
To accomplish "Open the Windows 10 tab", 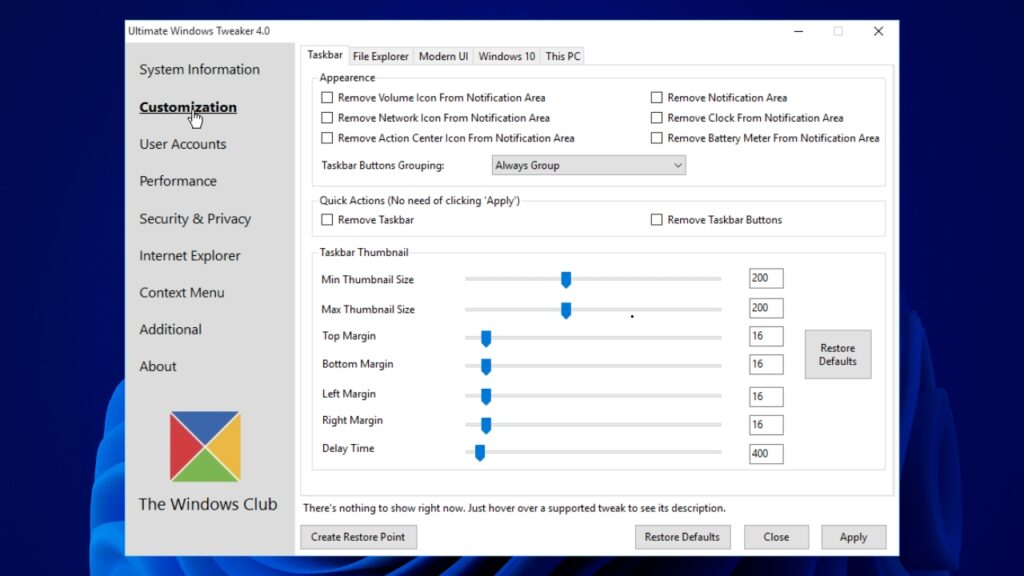I will pos(506,56).
